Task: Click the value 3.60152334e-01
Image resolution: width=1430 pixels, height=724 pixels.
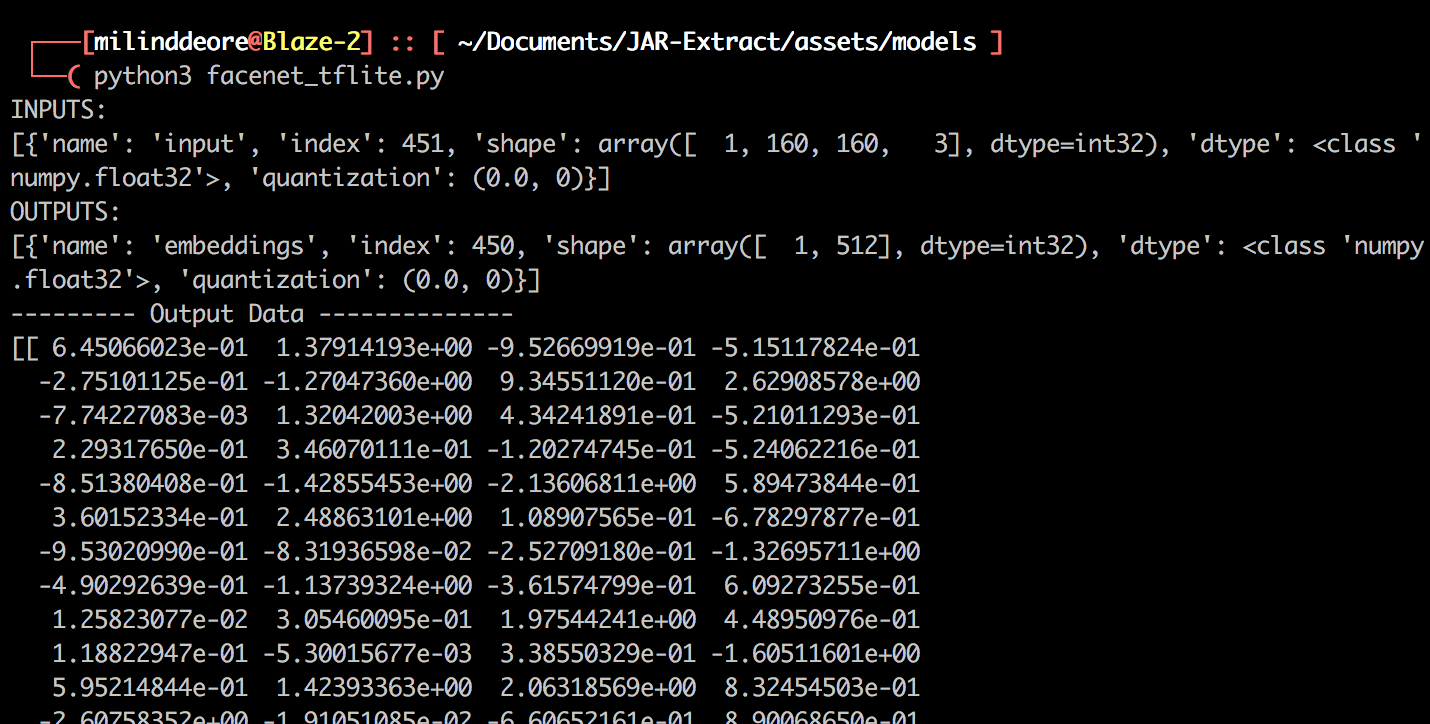Action: point(150,518)
